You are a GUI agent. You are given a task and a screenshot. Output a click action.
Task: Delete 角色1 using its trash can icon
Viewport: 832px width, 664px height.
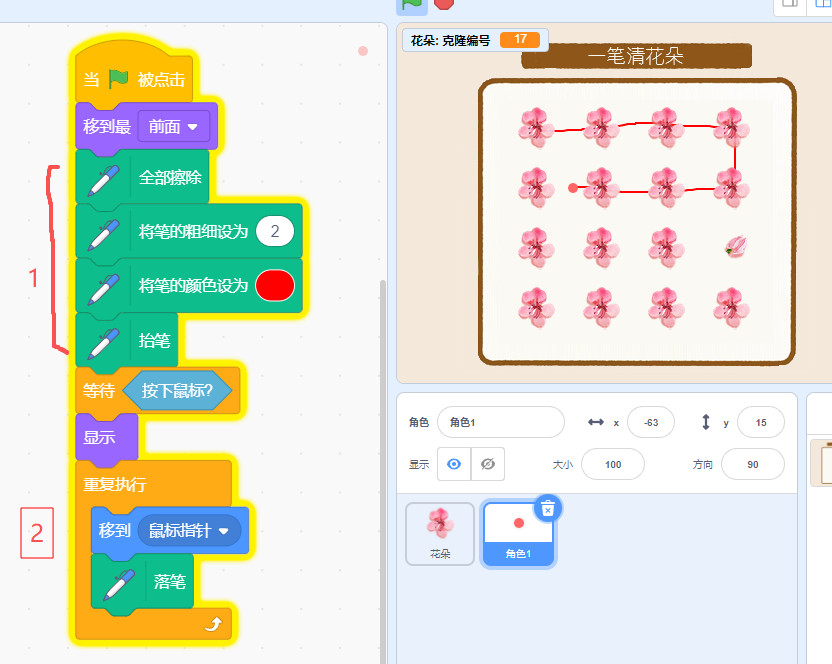tap(548, 509)
